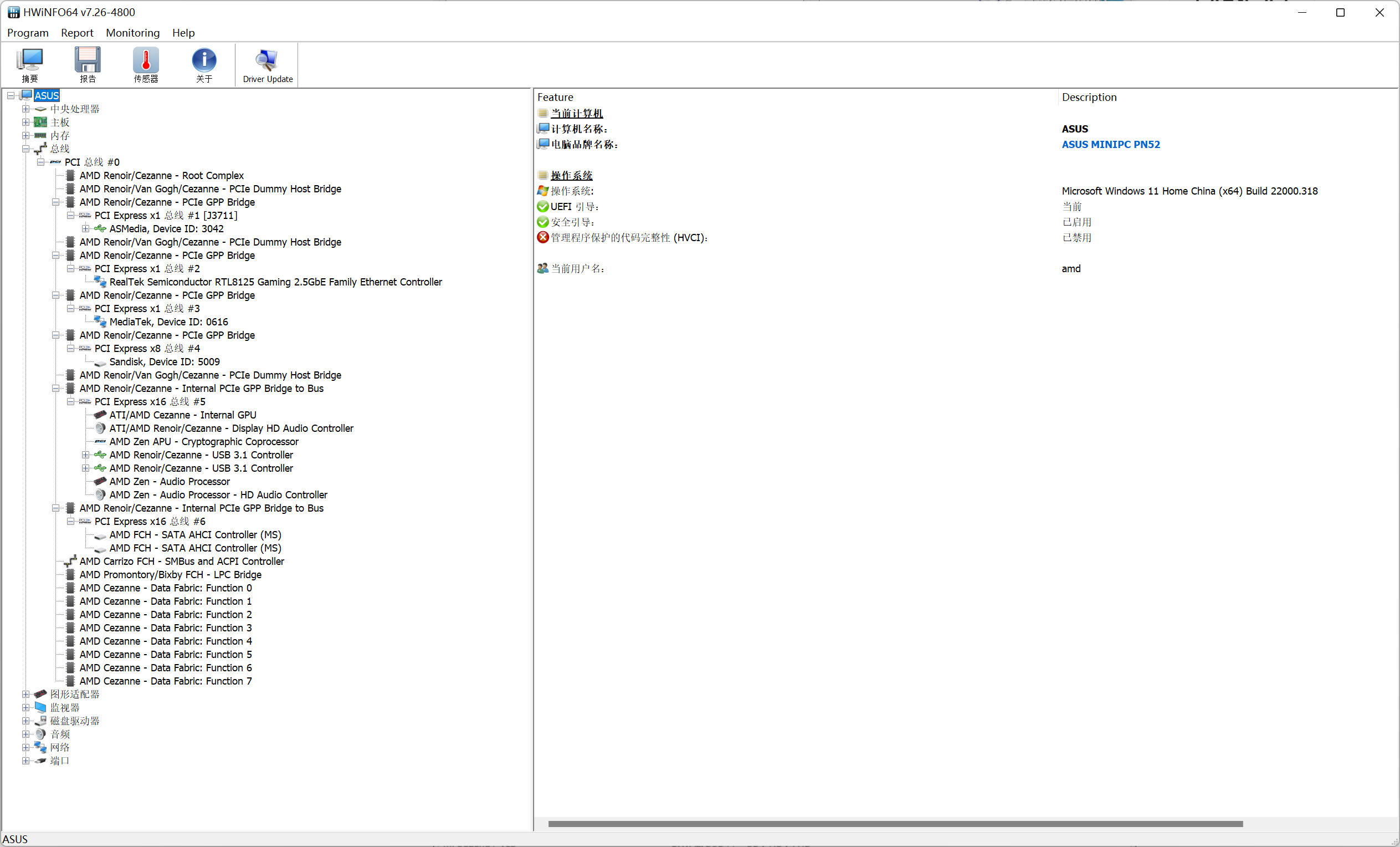Open the ASUS MINIPC PN52 link
Screen dimensions: 1400x847
coord(1111,144)
